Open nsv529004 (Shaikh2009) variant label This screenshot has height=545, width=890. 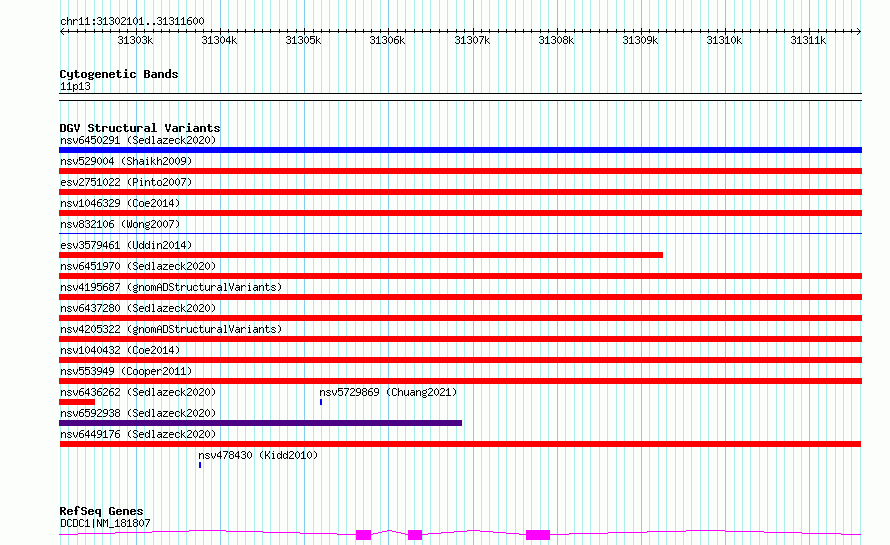pyautogui.click(x=126, y=161)
